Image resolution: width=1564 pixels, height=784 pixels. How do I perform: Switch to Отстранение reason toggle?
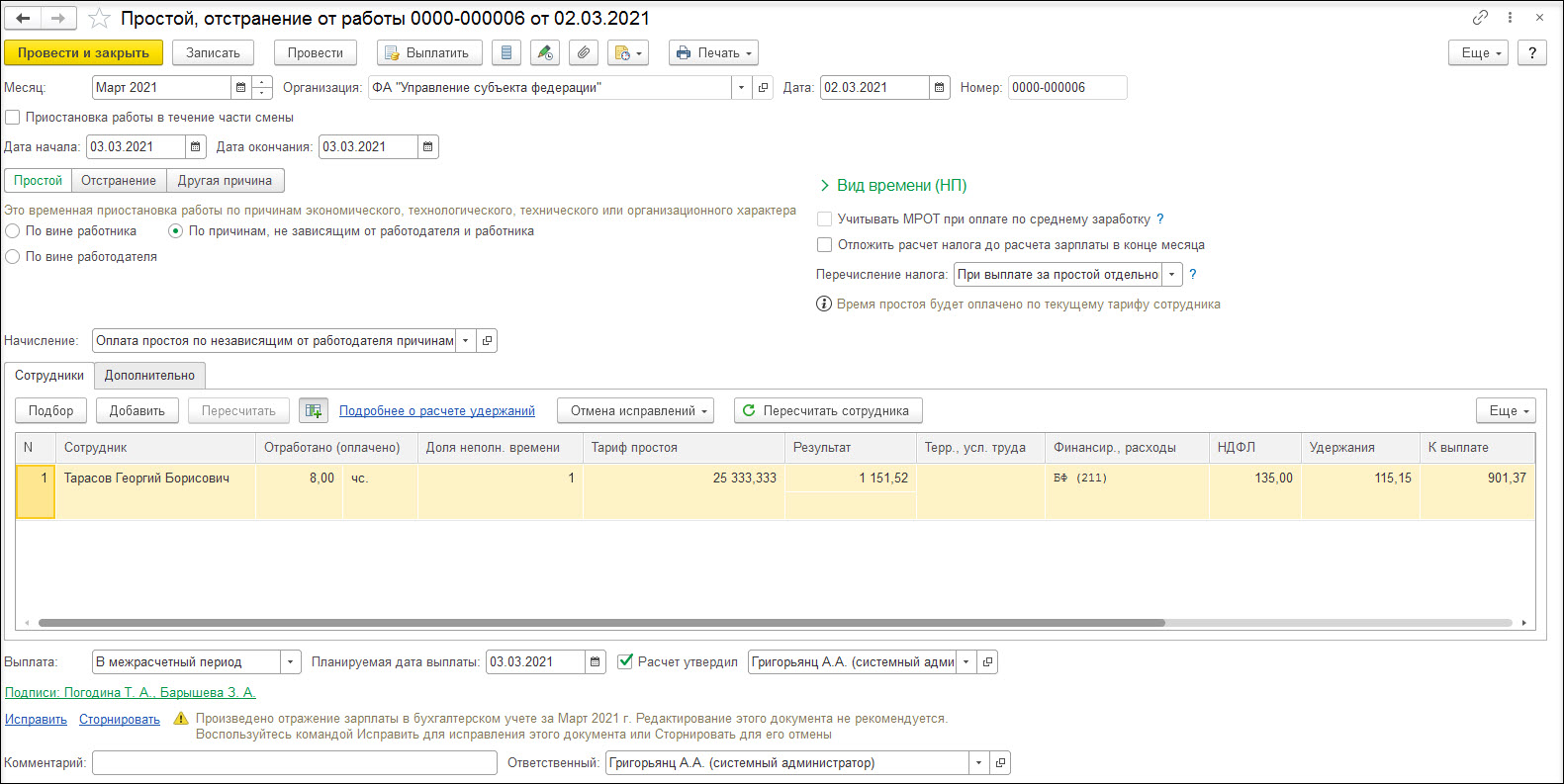(119, 181)
